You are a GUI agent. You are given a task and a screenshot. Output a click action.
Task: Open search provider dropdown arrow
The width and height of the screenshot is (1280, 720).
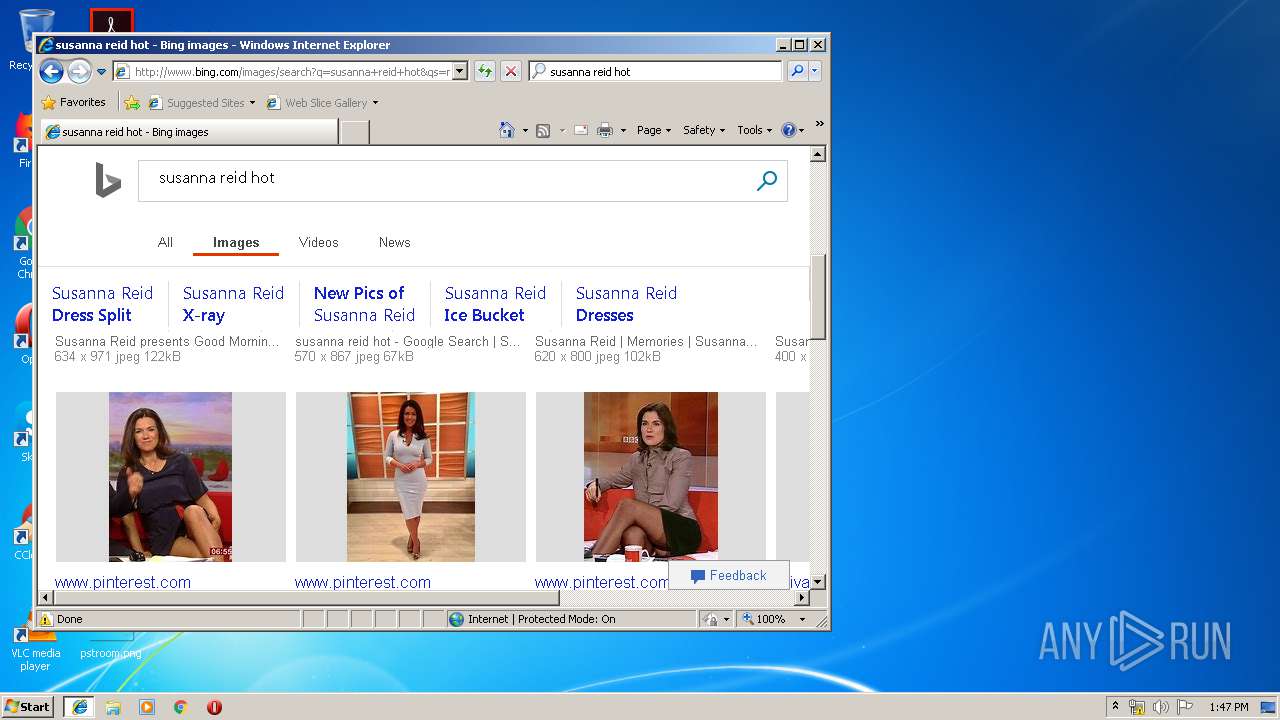pyautogui.click(x=815, y=71)
